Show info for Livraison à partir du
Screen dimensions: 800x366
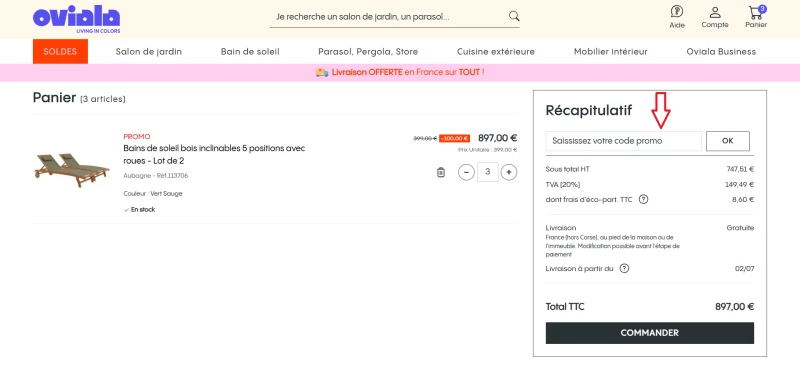(624, 269)
